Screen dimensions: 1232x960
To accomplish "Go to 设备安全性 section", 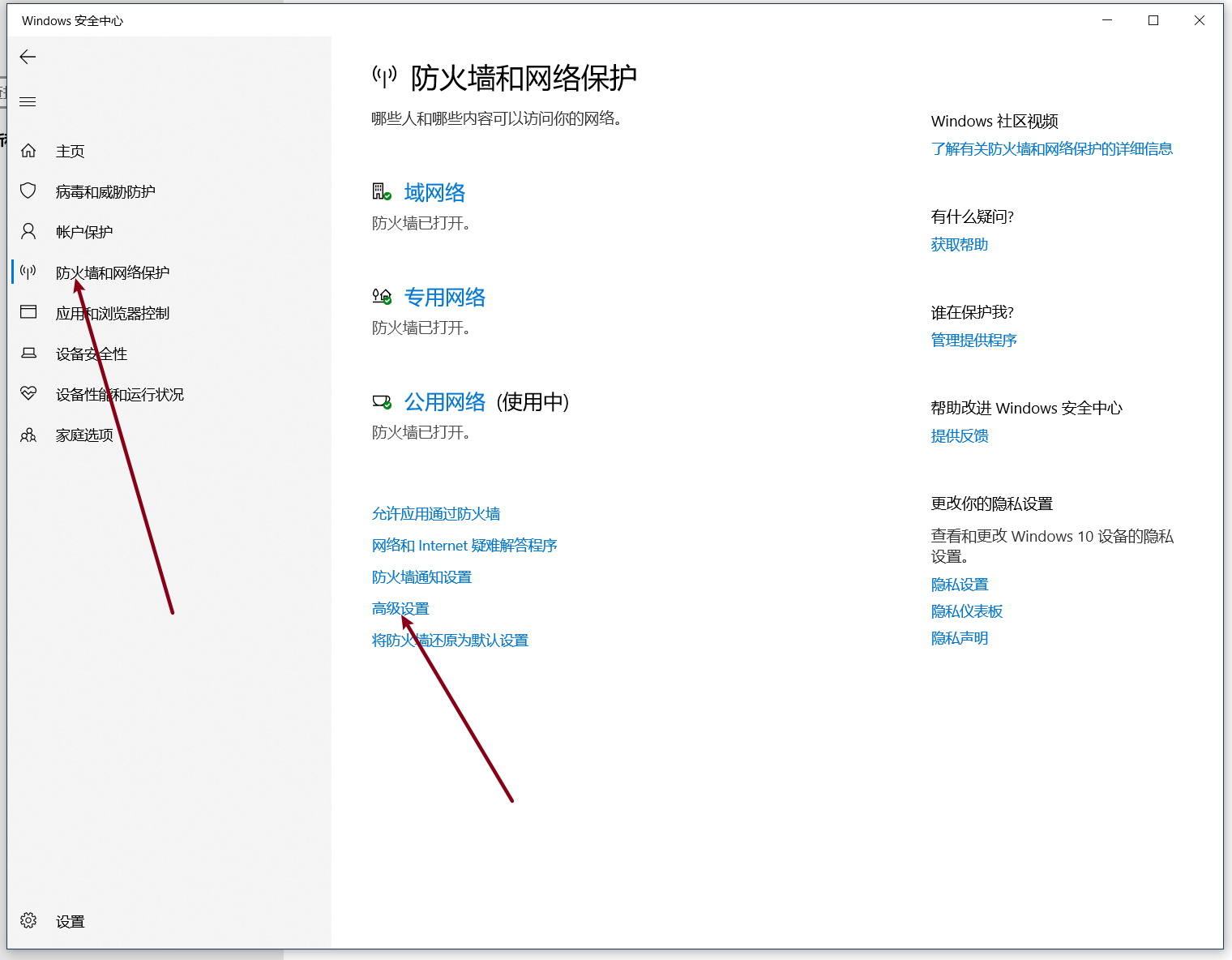I will [92, 354].
